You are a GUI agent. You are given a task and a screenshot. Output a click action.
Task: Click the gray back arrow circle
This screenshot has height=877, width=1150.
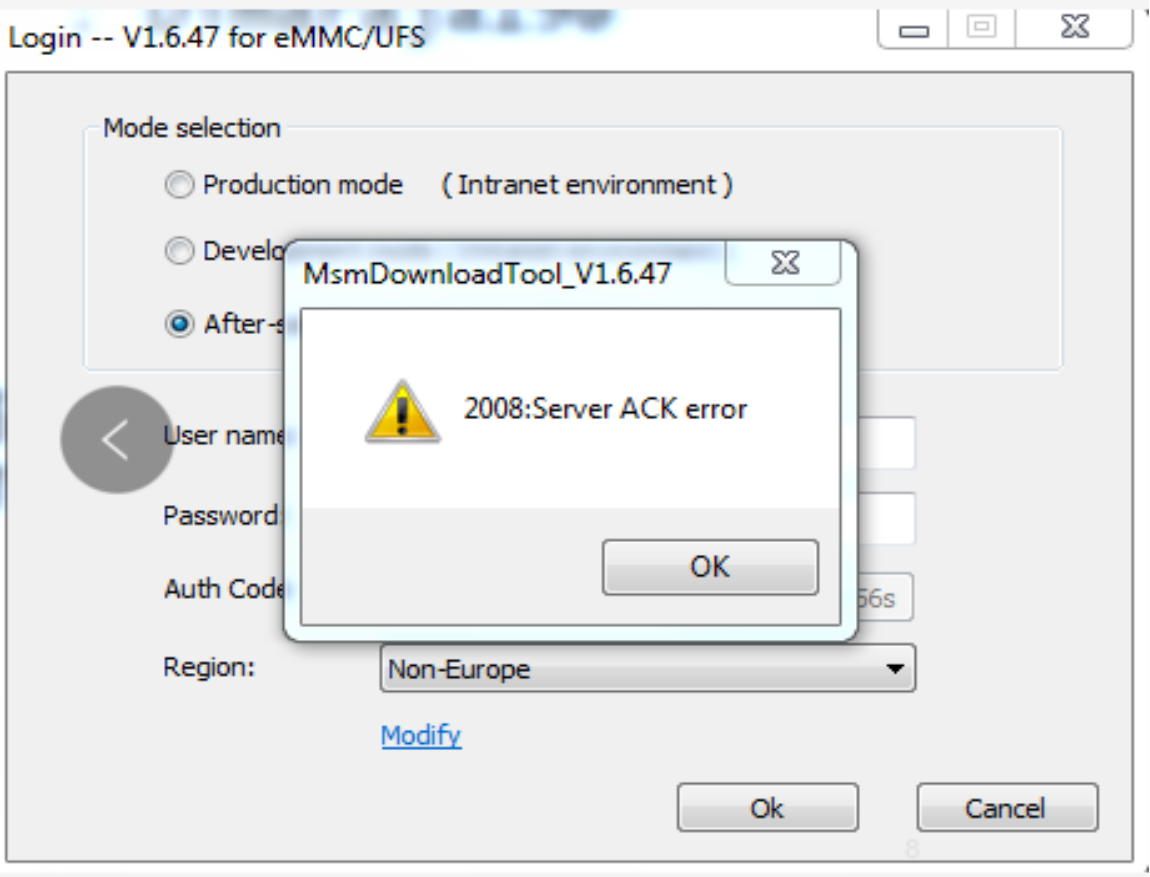[117, 440]
